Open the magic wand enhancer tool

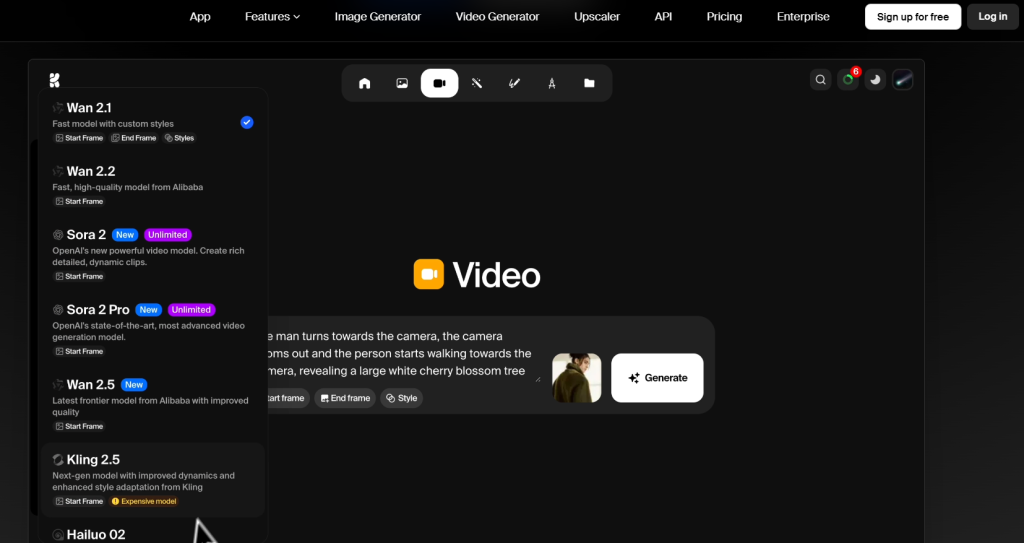477,83
